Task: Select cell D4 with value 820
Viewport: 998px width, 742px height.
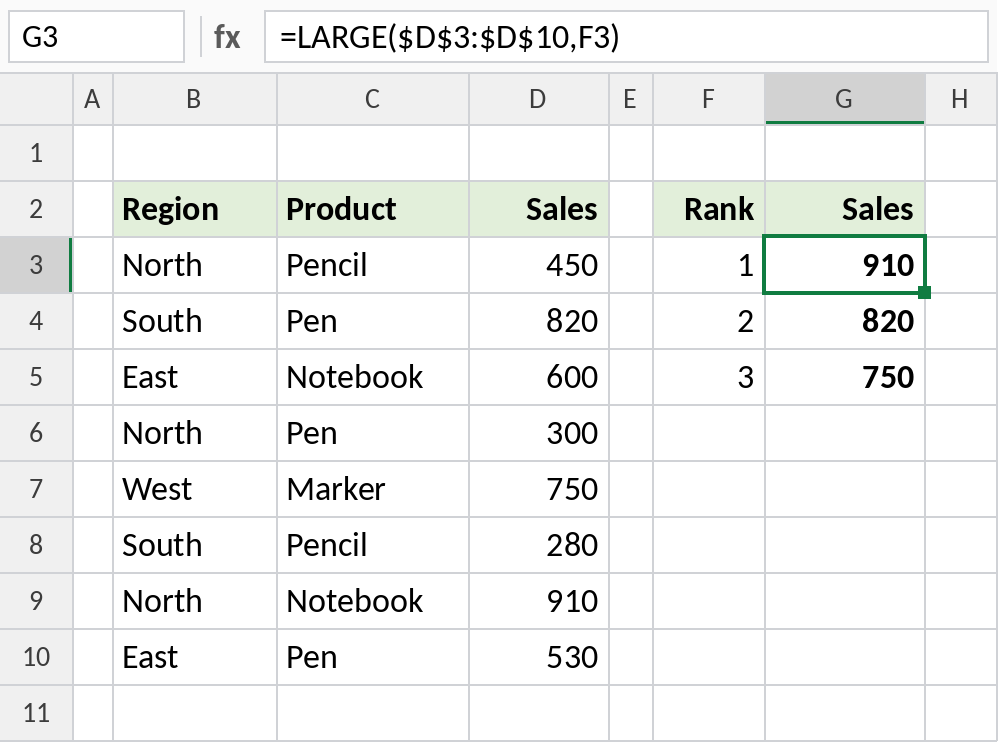Action: [x=539, y=321]
